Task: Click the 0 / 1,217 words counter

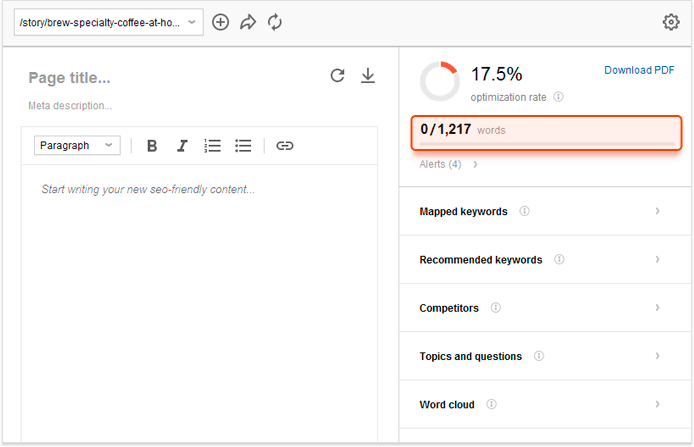Action: [546, 133]
